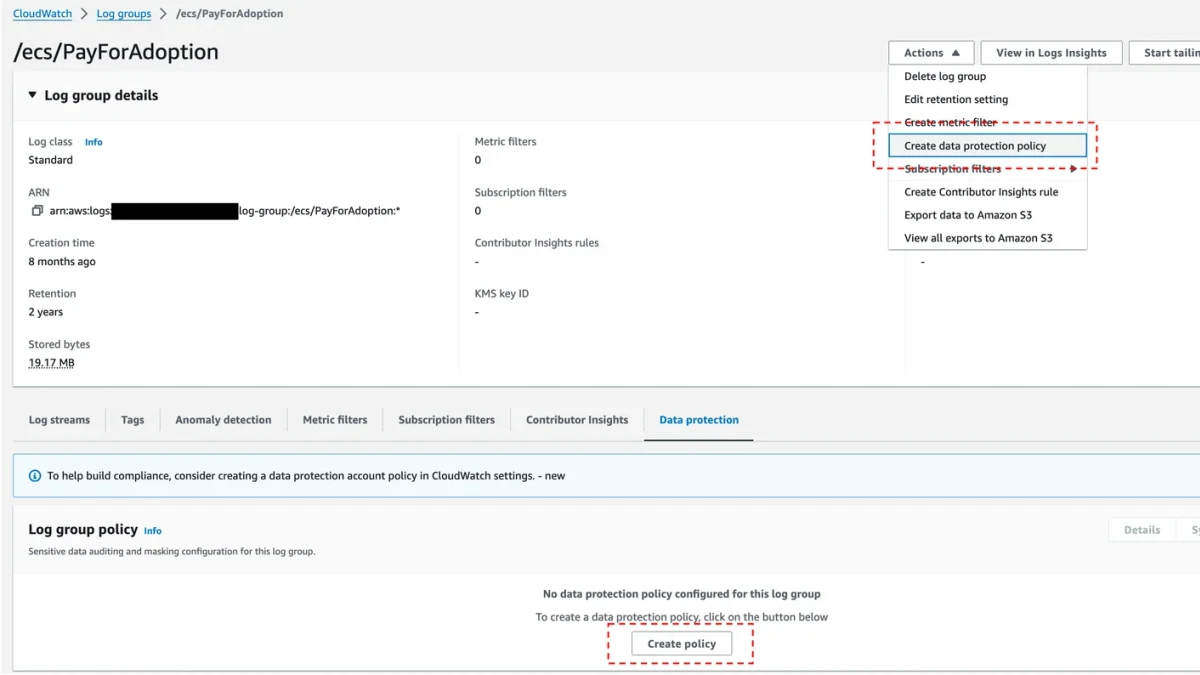
Task: Click the Start tailing button
Action: pyautogui.click(x=1165, y=53)
